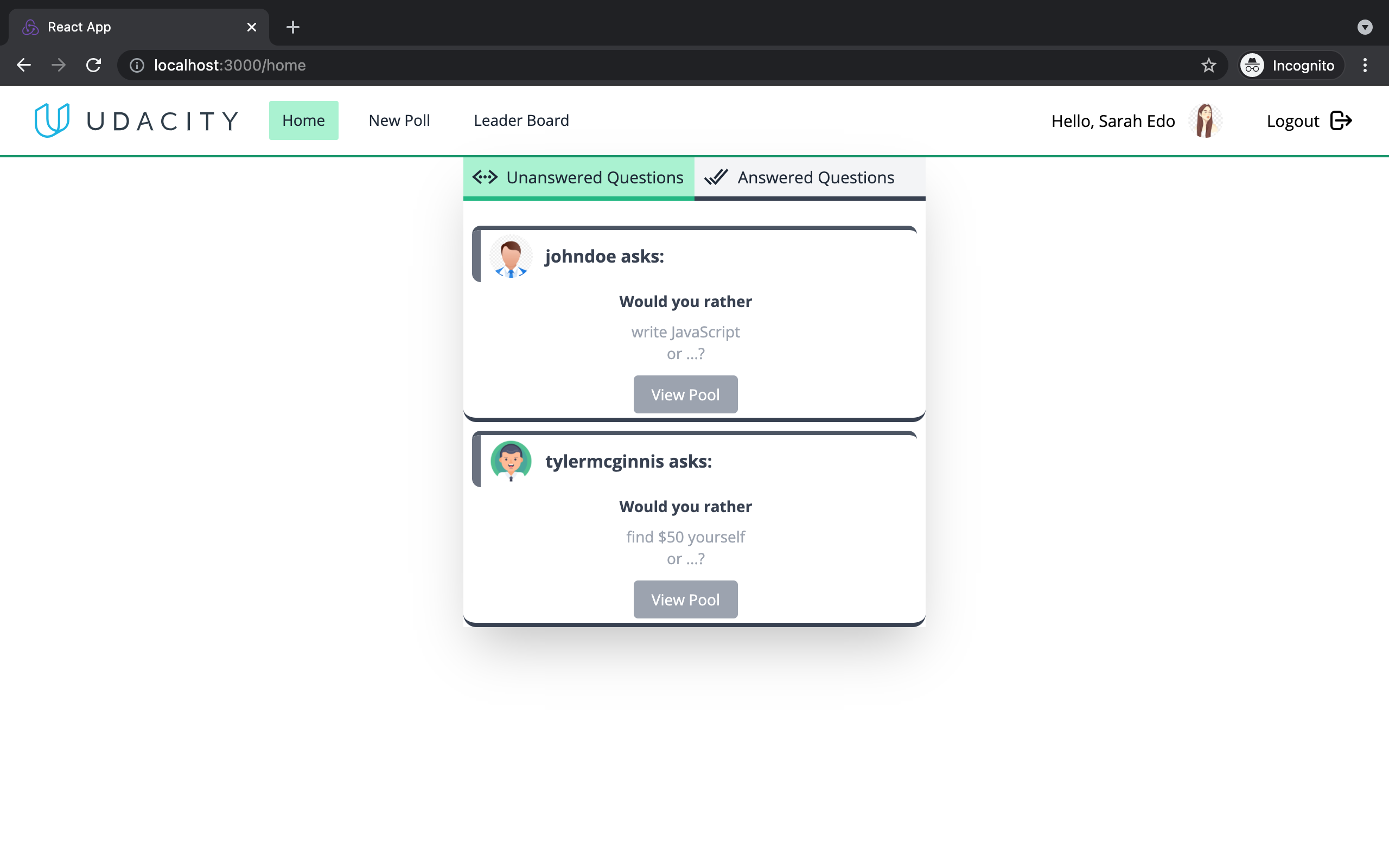Viewport: 1389px width, 868px height.
Task: Open the tab search dropdown arrow
Action: (x=1365, y=27)
